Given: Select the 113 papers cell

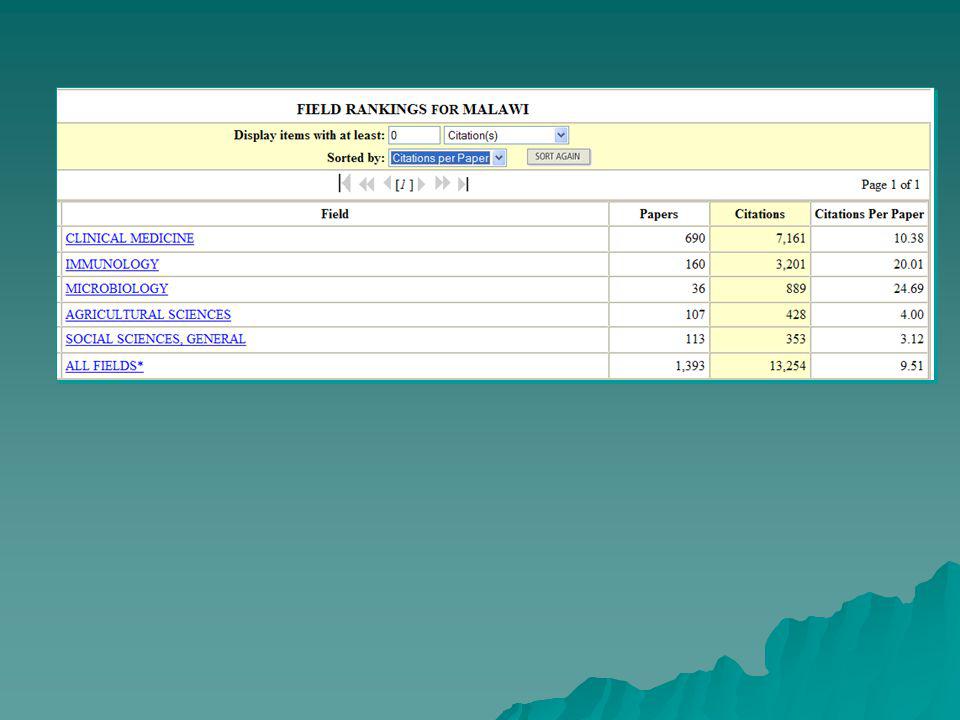Looking at the screenshot, I should tap(659, 339).
